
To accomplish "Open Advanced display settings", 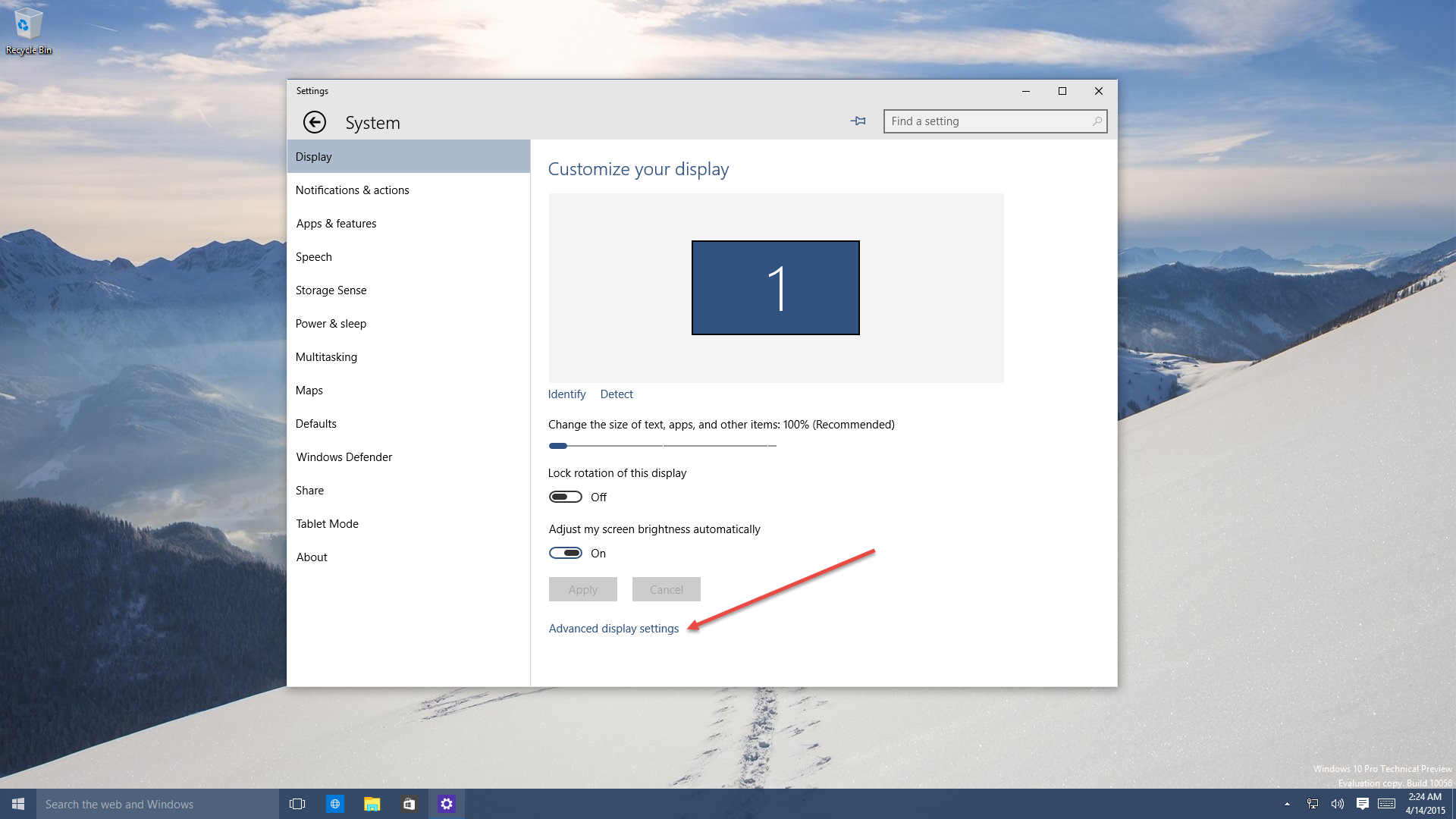I will [613, 628].
